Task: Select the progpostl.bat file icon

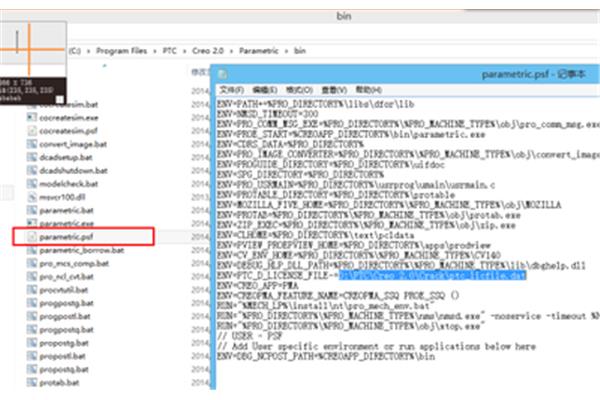Action: point(32,316)
